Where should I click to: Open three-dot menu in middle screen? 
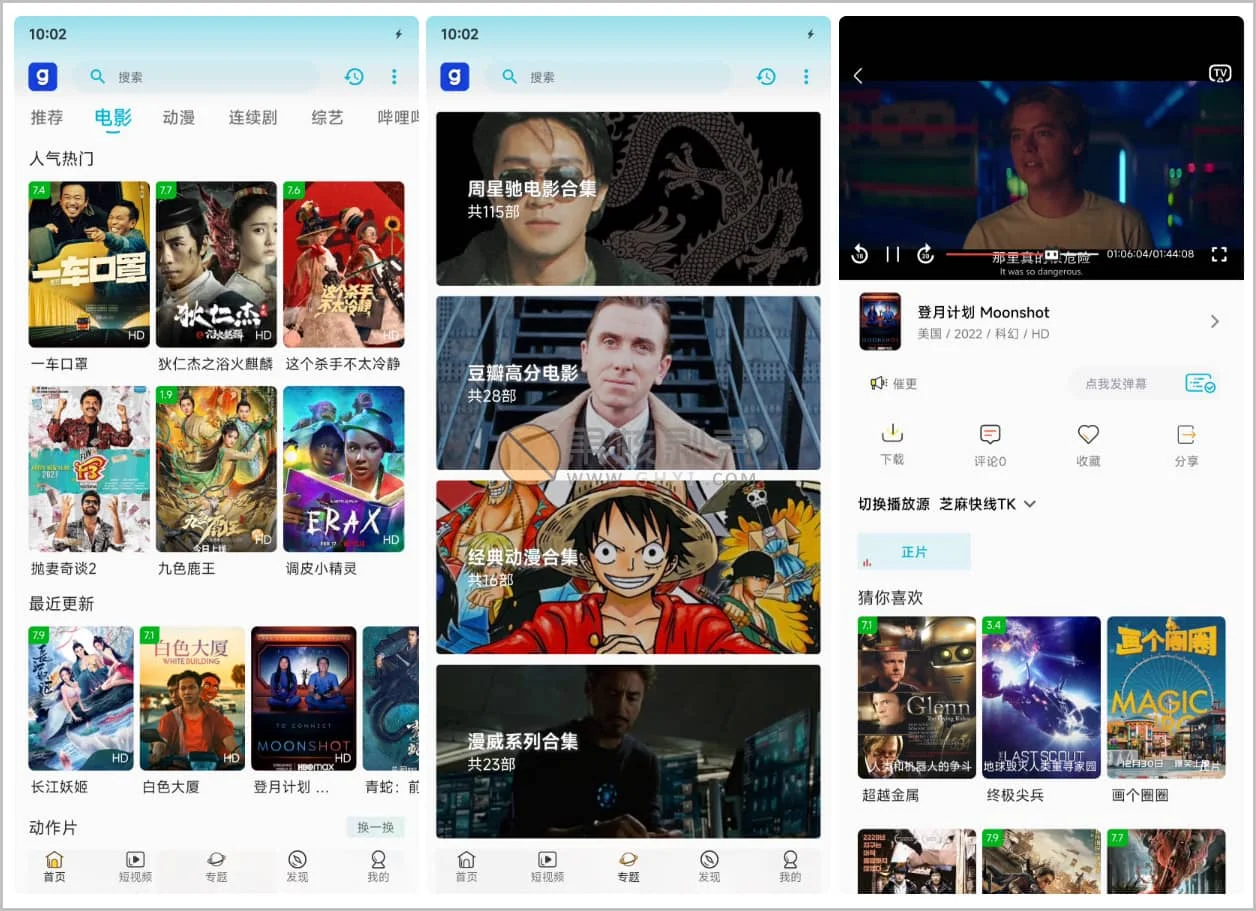[806, 77]
